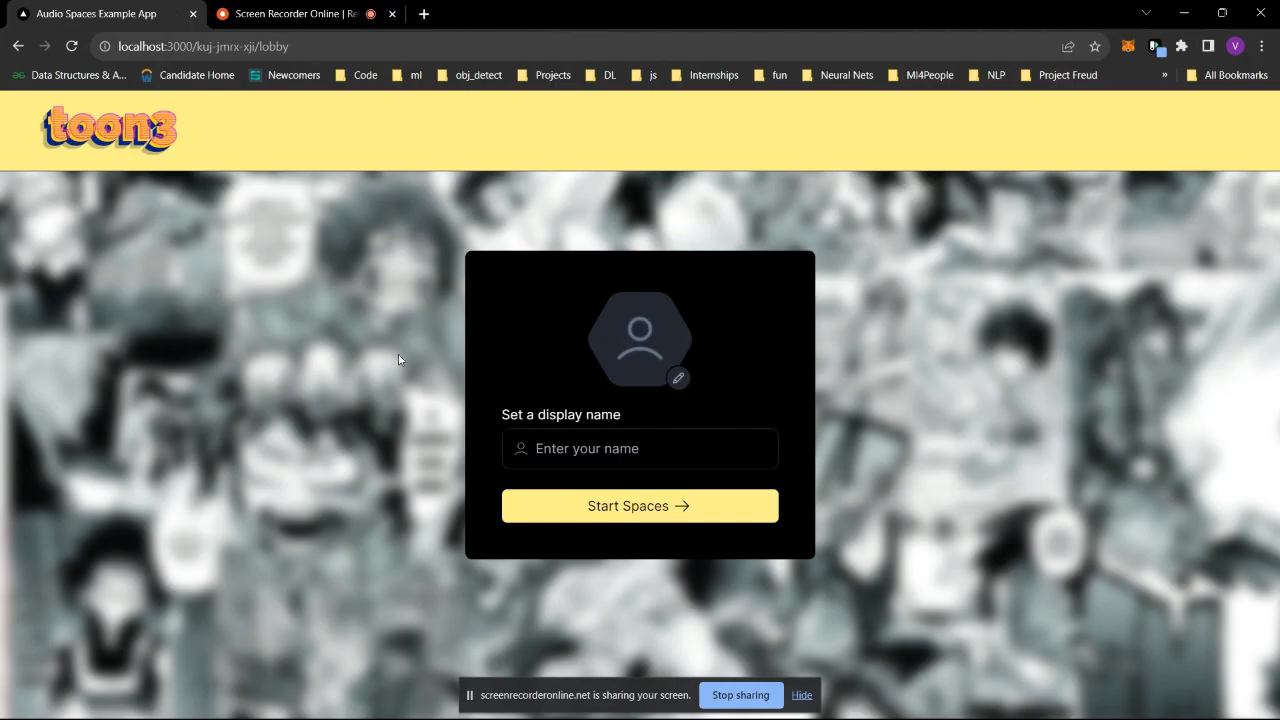Image resolution: width=1280 pixels, height=720 pixels.
Task: Toggle the browser side panel
Action: 1208,46
